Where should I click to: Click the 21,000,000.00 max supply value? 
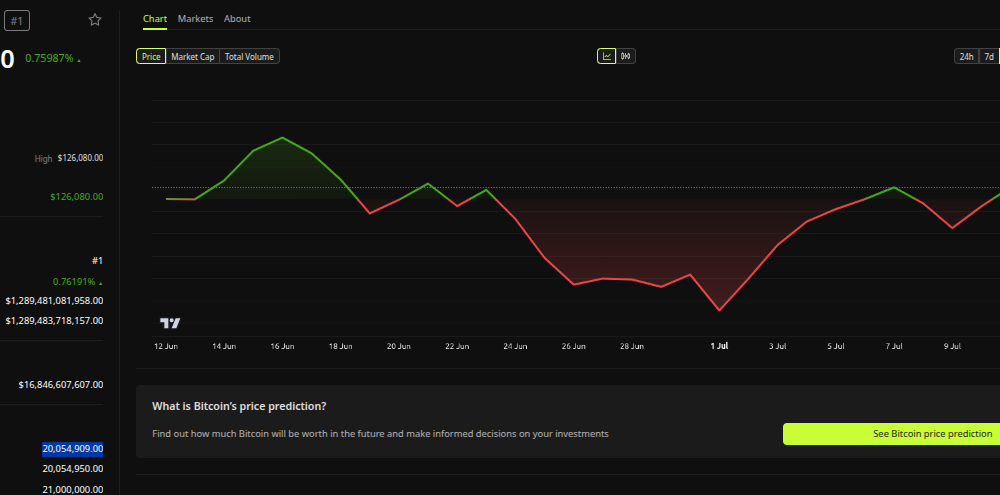click(x=73, y=489)
